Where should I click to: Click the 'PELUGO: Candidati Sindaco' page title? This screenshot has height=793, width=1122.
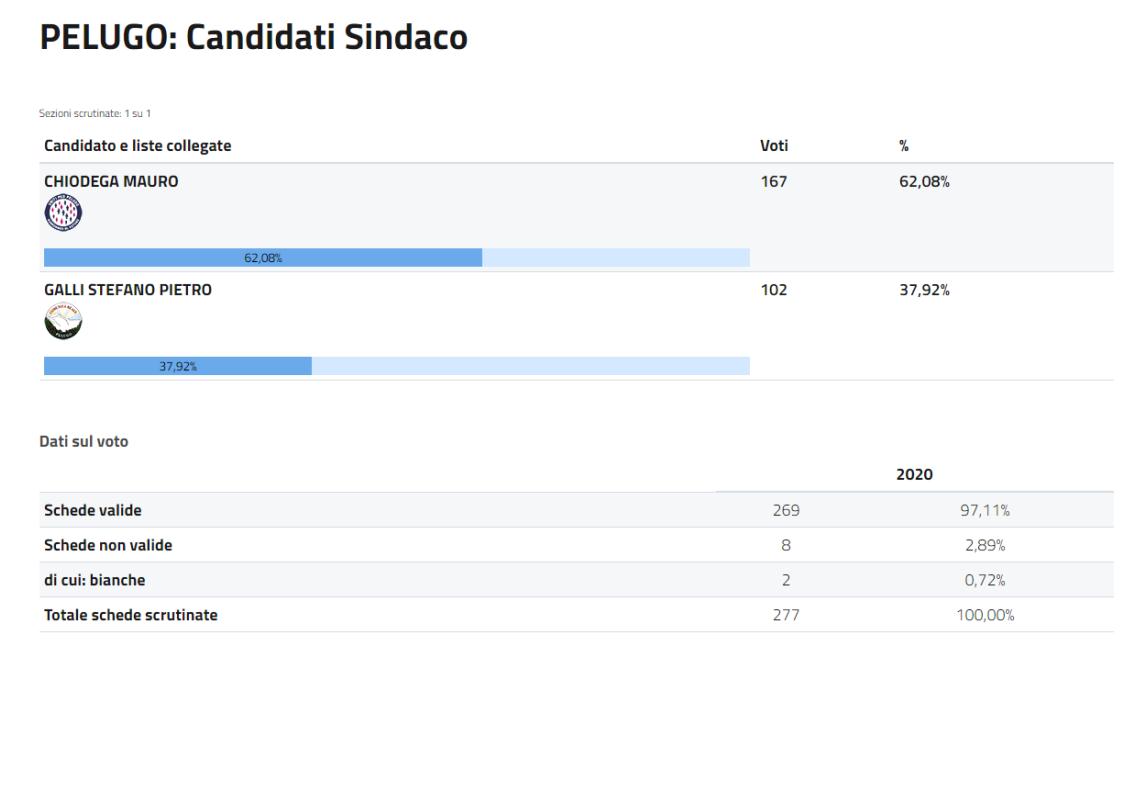[254, 37]
